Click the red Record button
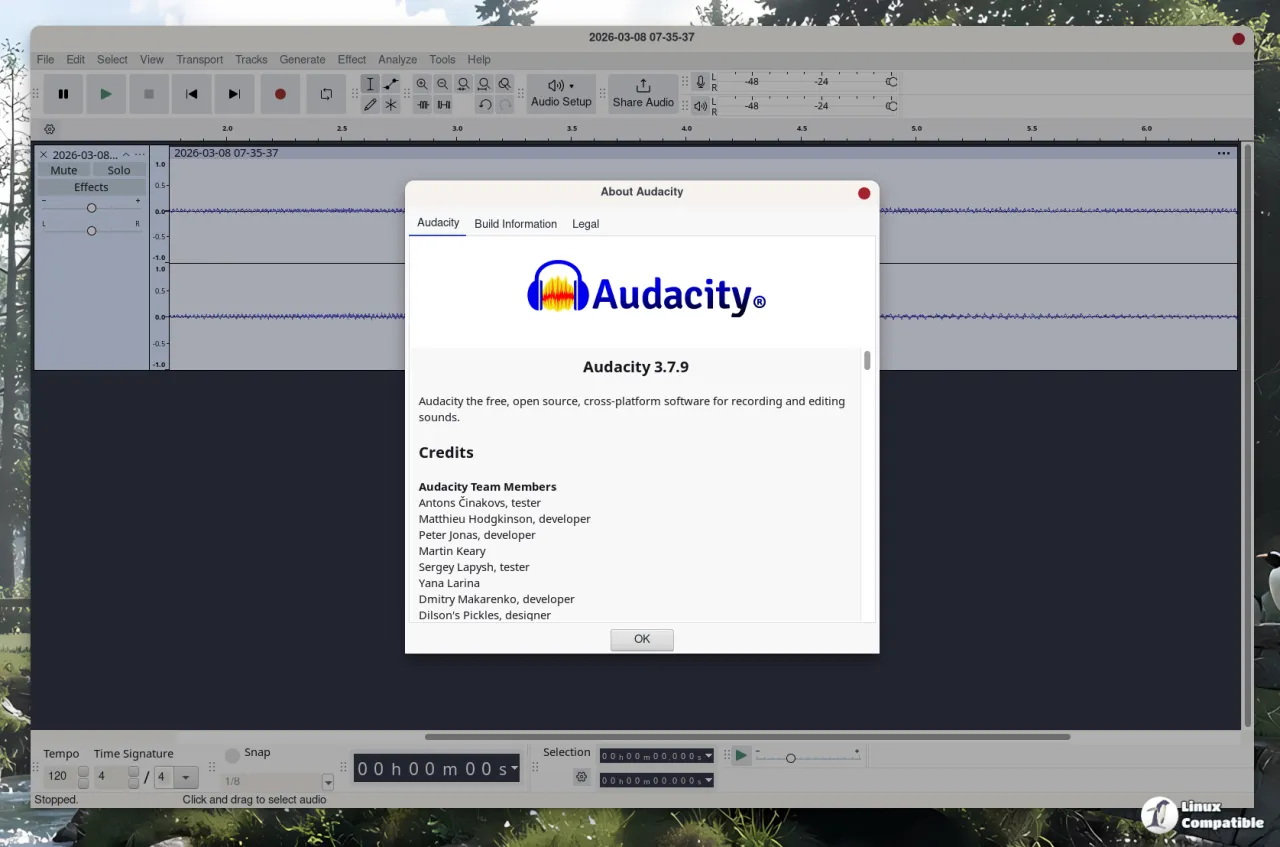Screen dimensions: 1280x847 280,94
